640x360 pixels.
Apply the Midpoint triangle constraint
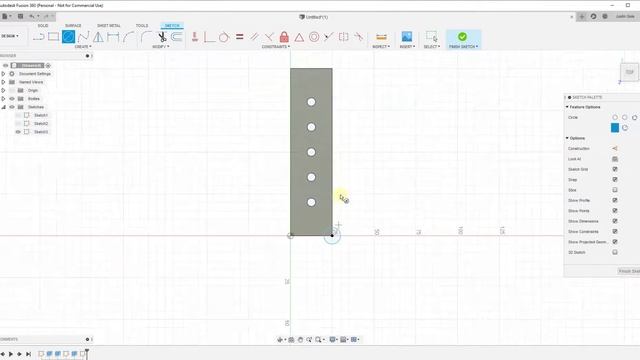(x=299, y=38)
